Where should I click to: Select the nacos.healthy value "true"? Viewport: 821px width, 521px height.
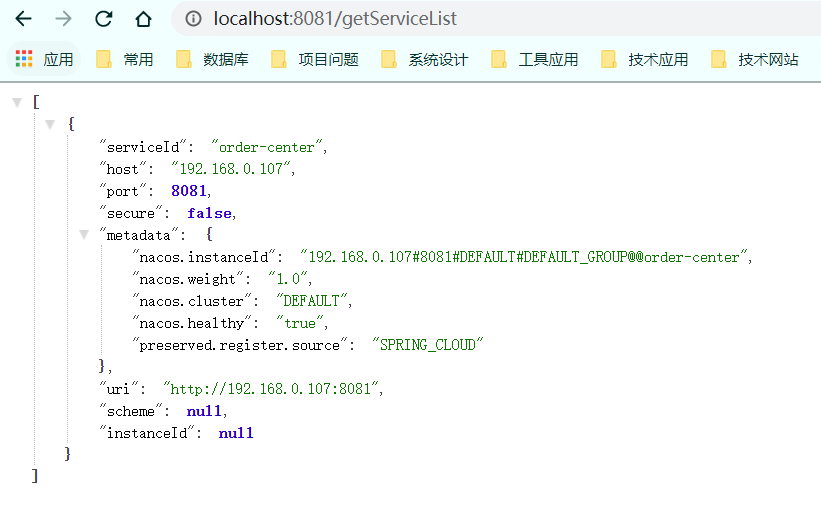(299, 323)
